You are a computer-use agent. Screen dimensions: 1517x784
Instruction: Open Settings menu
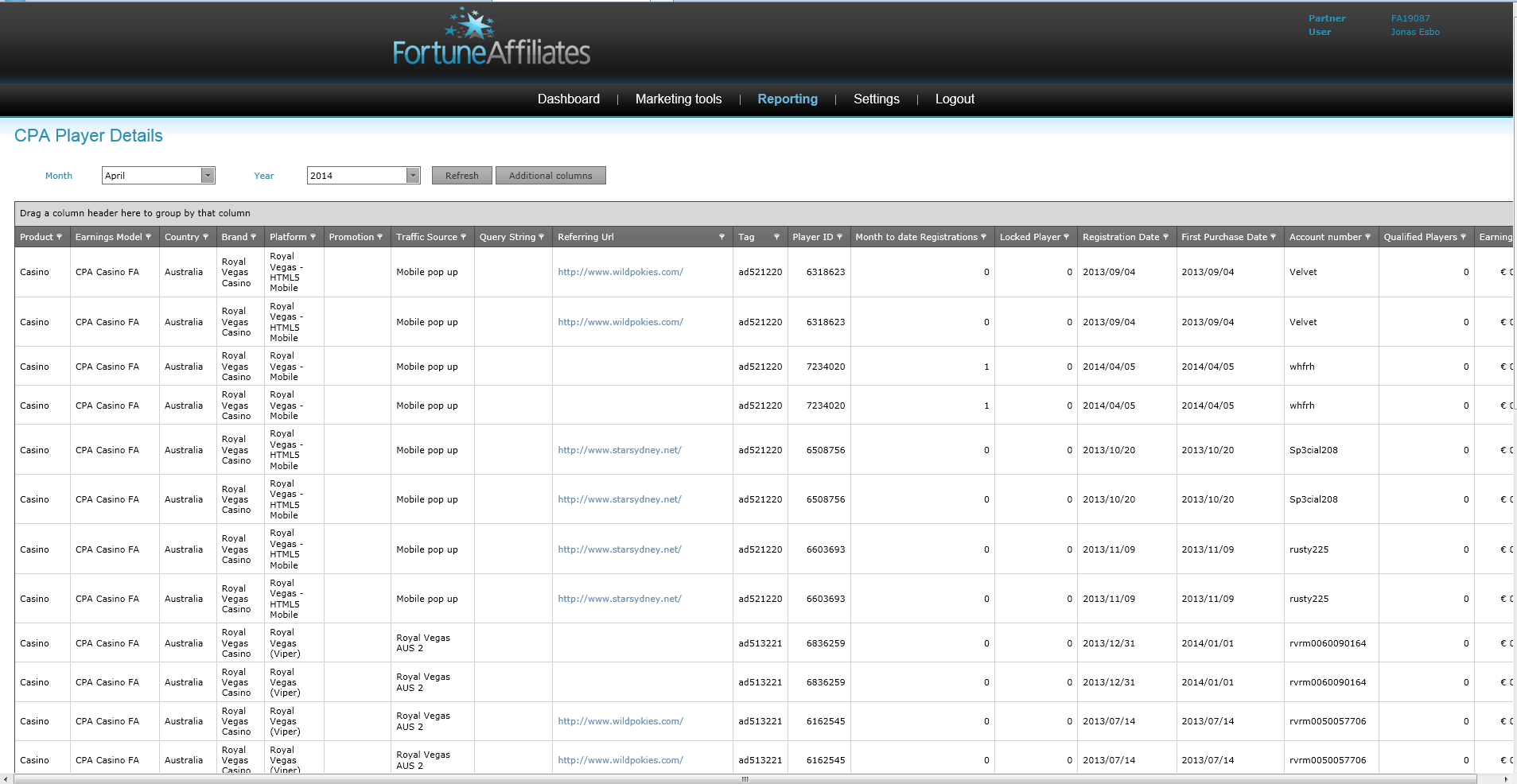877,99
